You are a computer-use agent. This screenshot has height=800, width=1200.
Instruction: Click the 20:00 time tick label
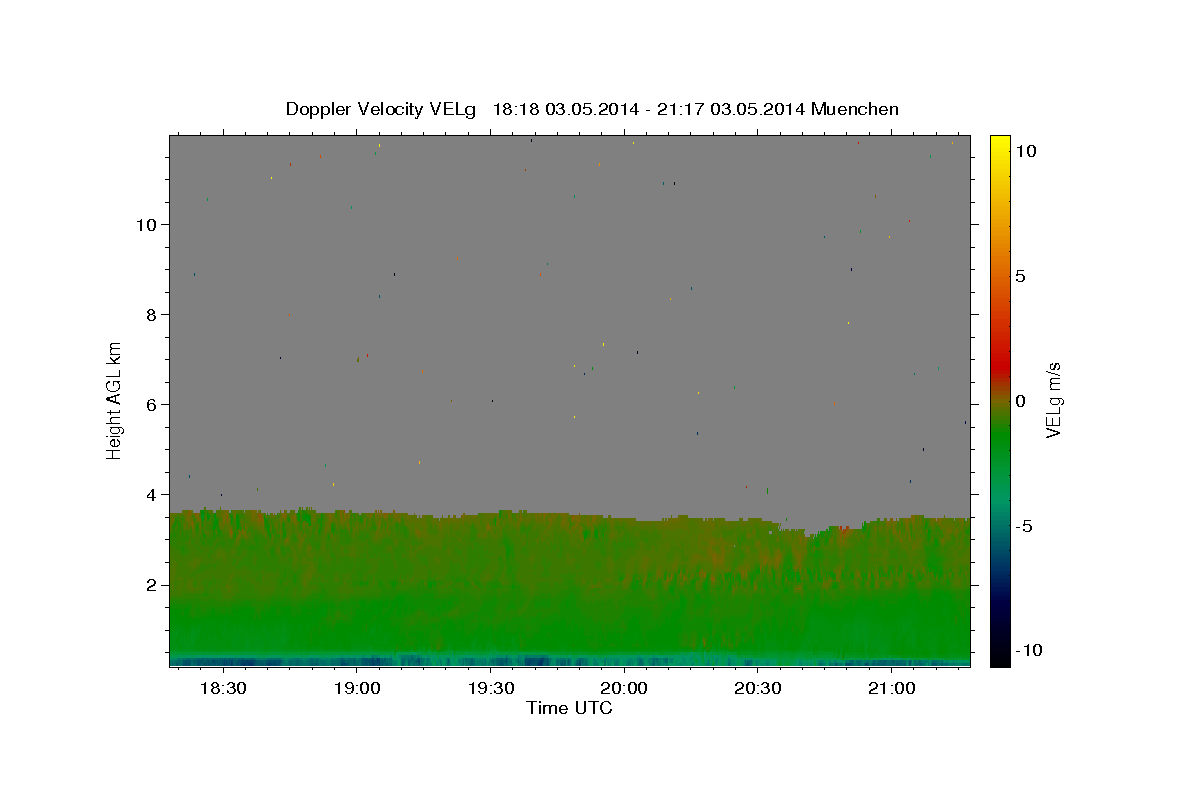point(625,689)
